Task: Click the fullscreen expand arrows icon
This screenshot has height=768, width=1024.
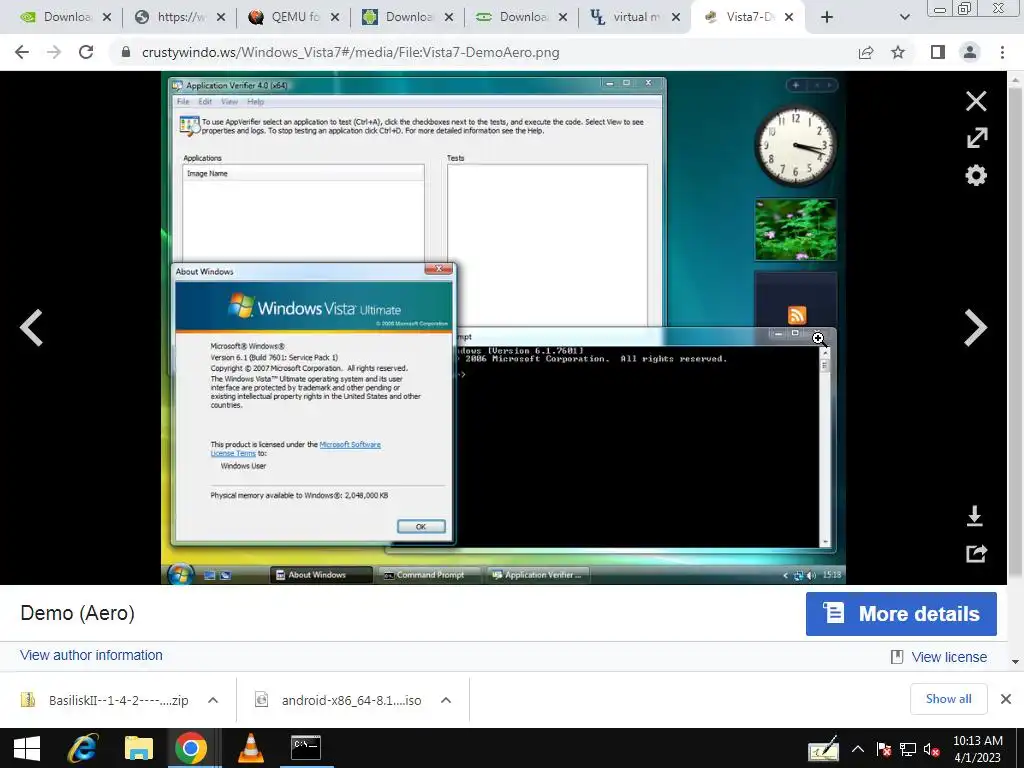Action: pos(977,138)
